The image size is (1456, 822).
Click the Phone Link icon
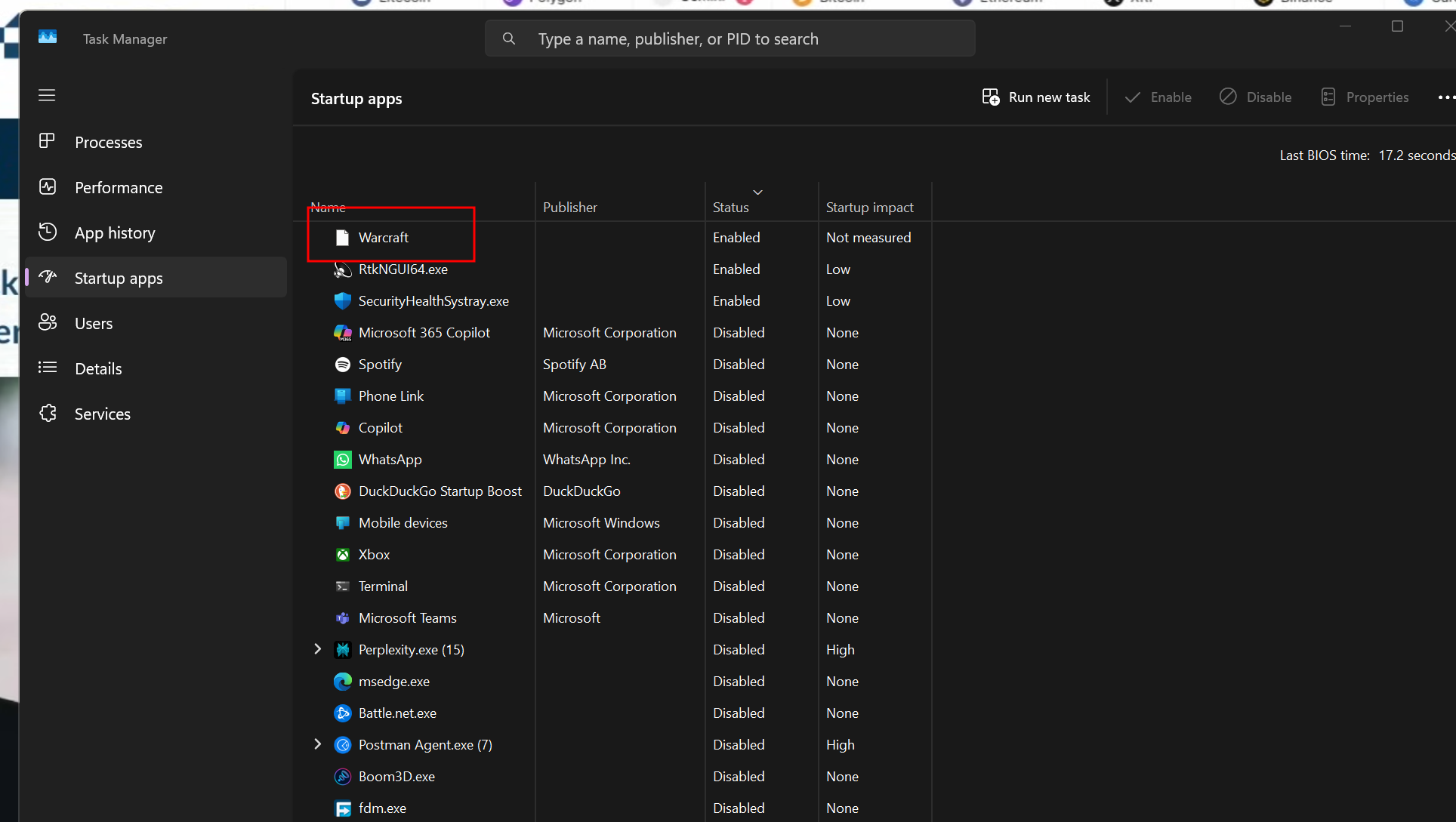click(343, 396)
